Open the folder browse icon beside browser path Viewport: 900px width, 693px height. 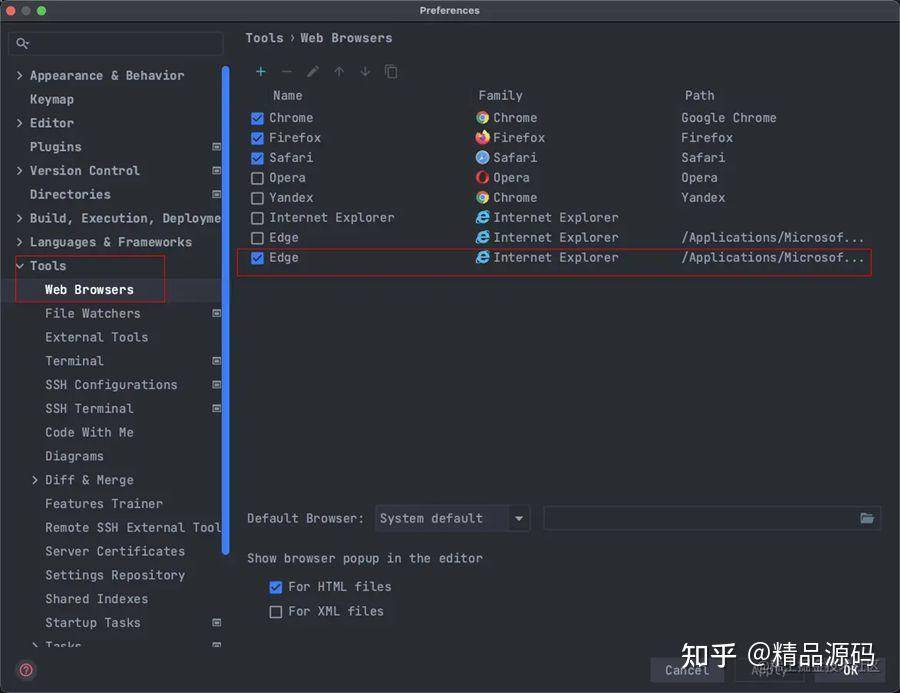tap(866, 518)
